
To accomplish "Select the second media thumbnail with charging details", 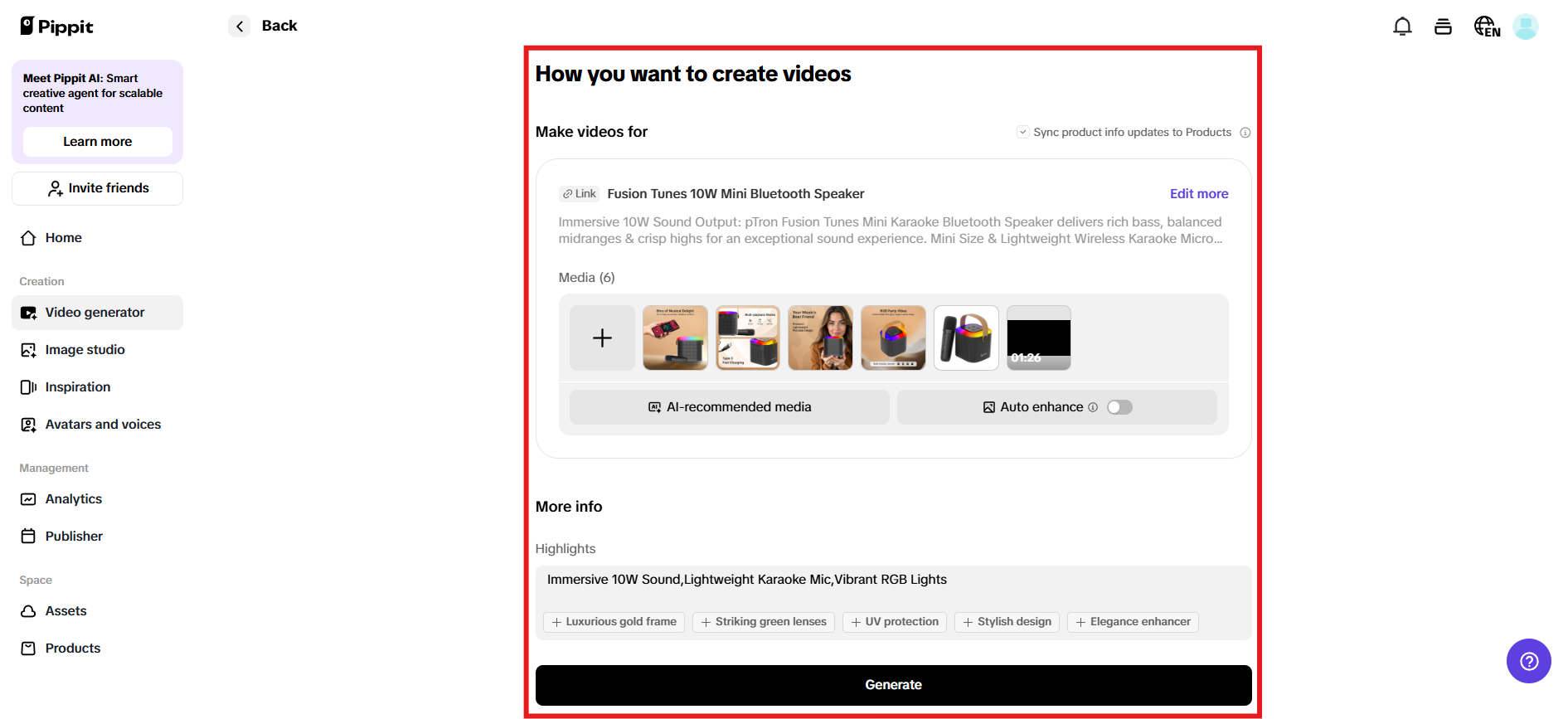I will tap(748, 338).
